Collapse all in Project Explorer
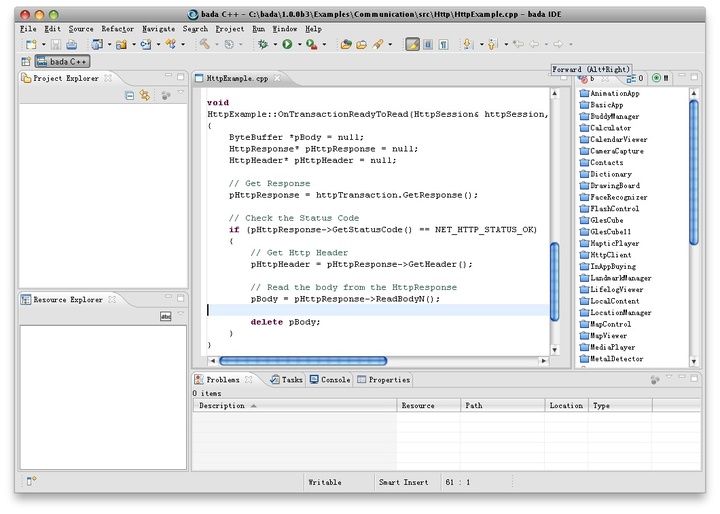720x514 pixels. [x=129, y=96]
